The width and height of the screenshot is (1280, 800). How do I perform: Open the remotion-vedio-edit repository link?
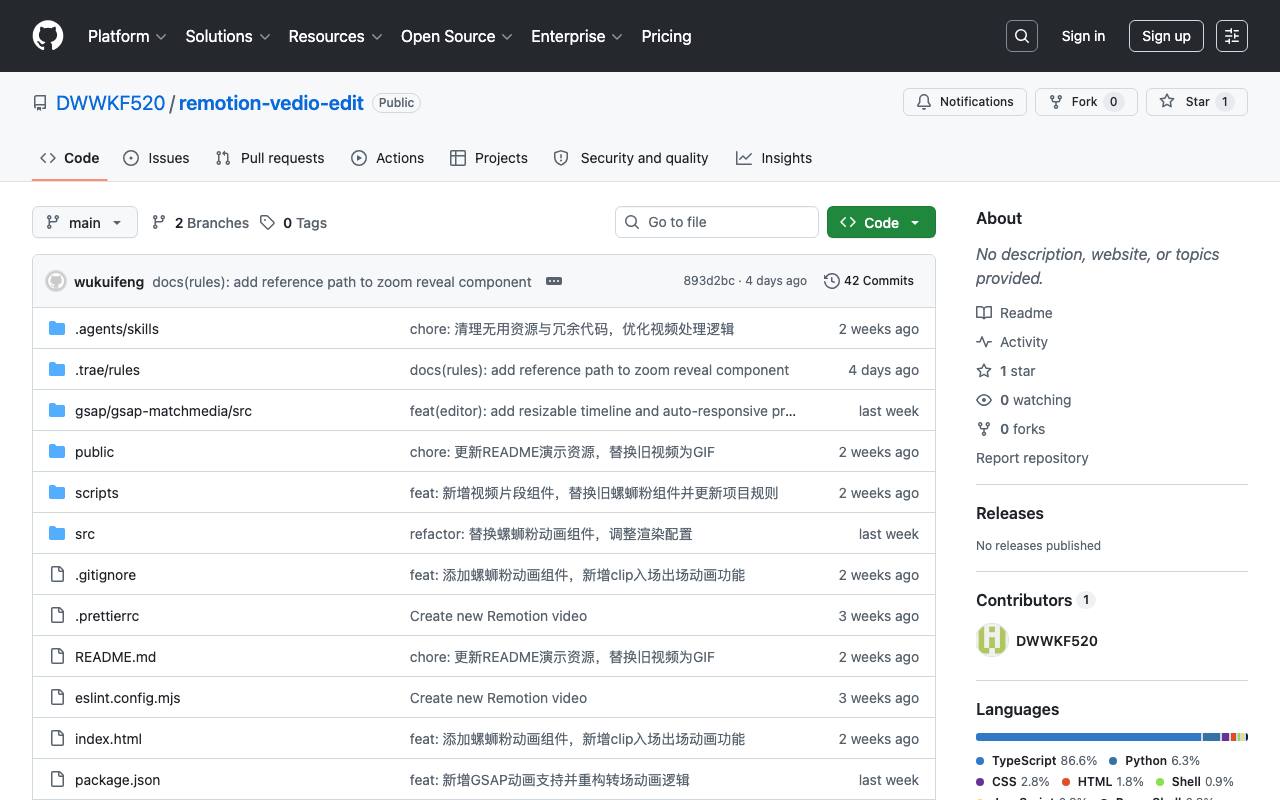(271, 103)
